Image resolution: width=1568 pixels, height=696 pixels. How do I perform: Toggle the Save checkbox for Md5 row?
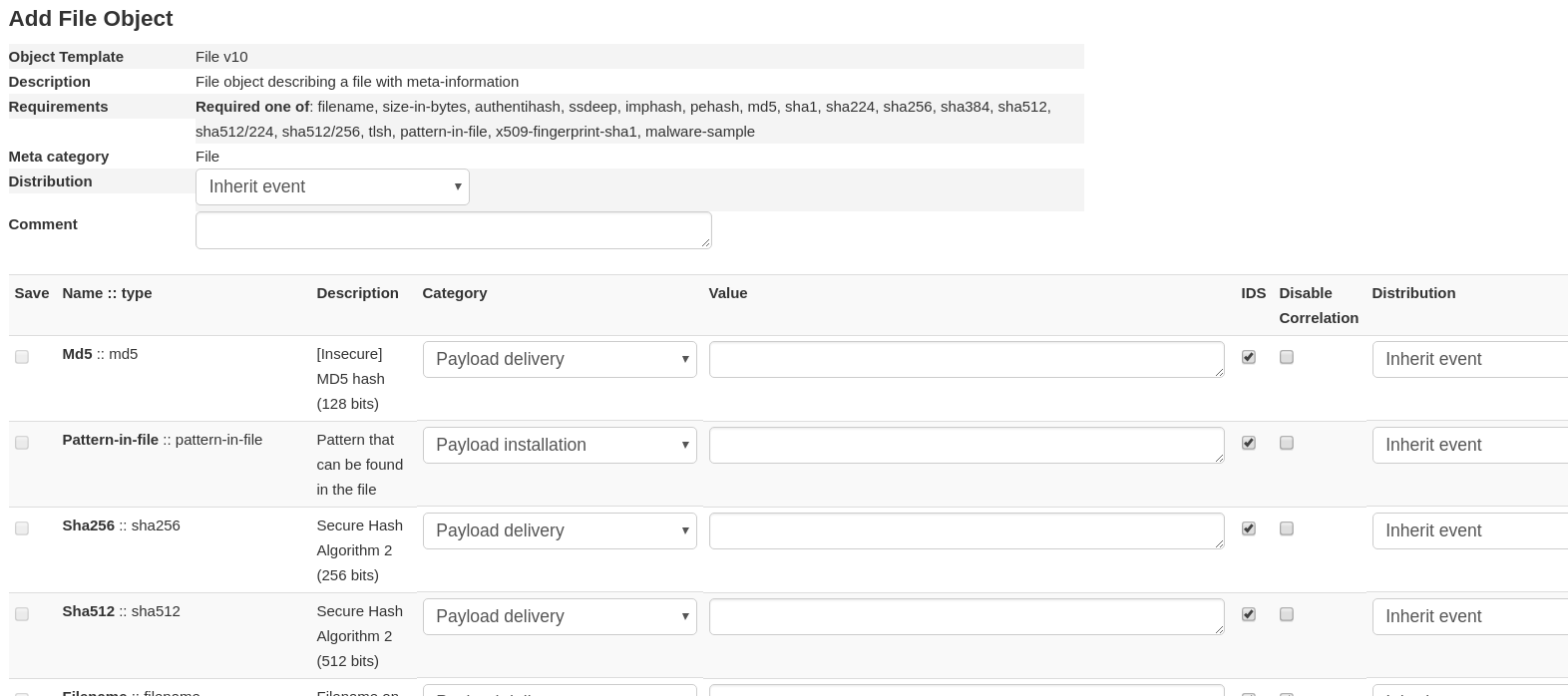click(x=22, y=357)
